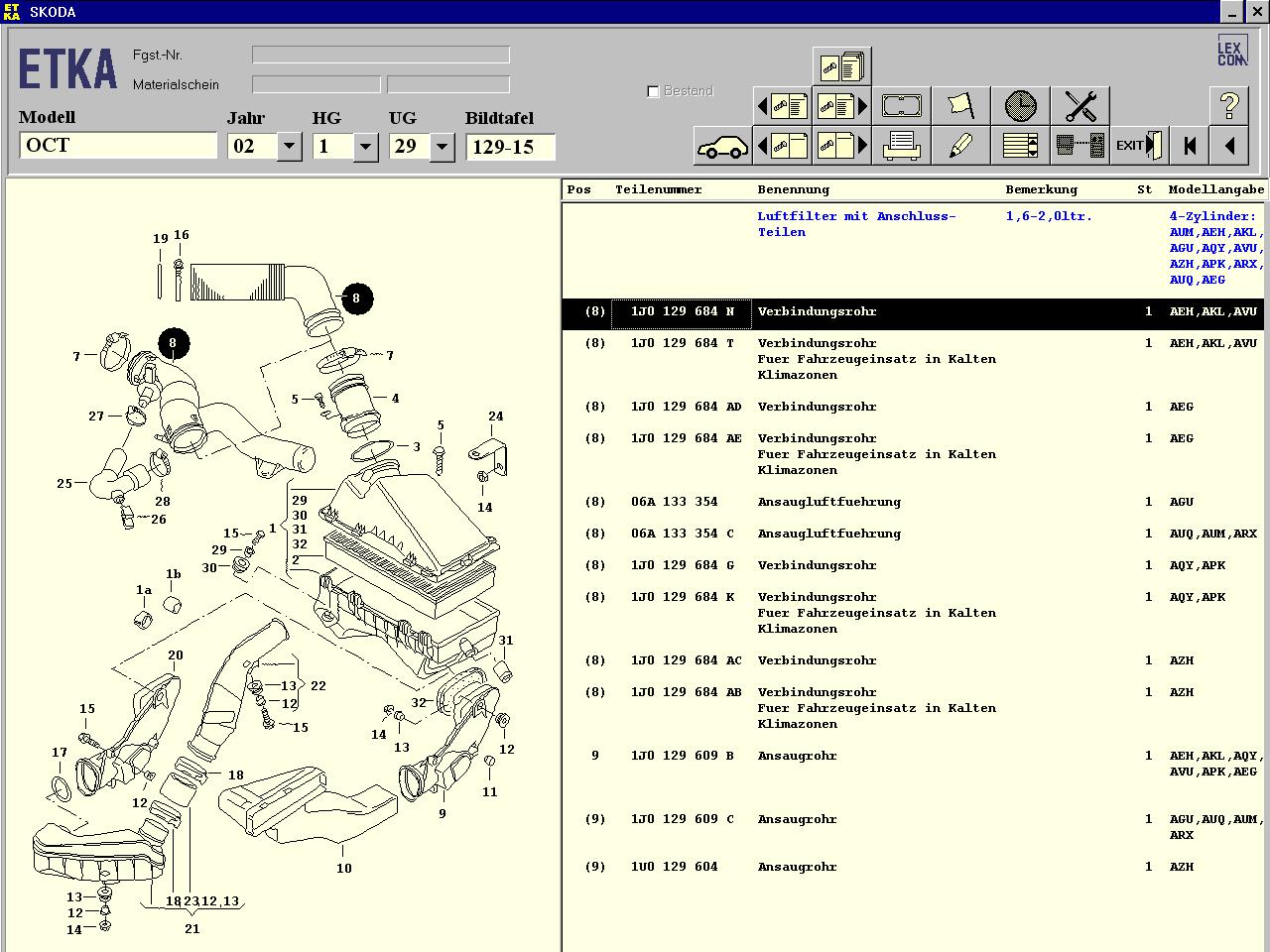Toggle the Bestand checkbox
Viewport: 1270px width, 952px height.
(x=653, y=91)
